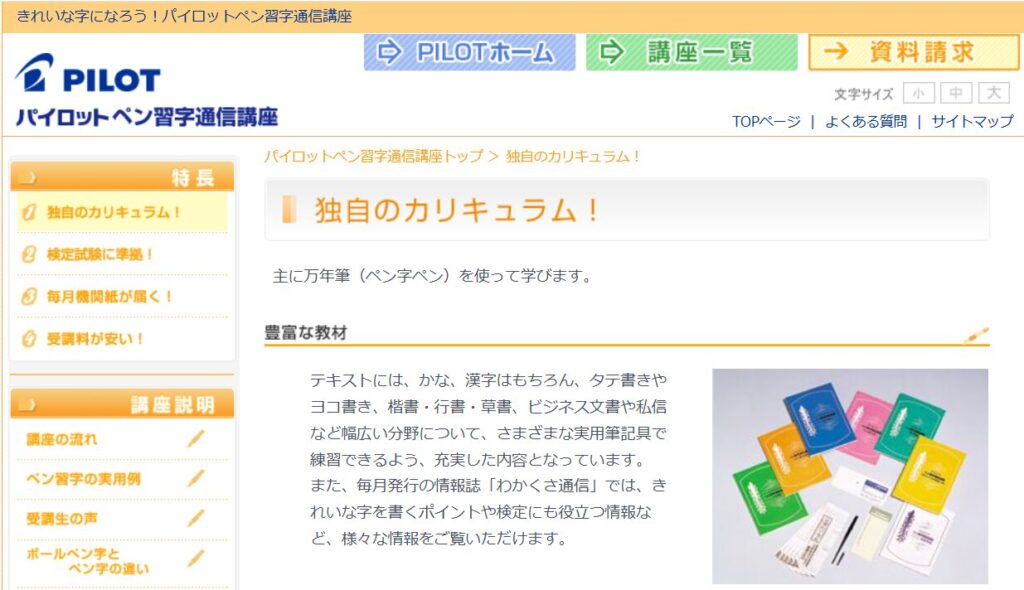
Task: Open よくある質問 link
Action: click(x=866, y=122)
